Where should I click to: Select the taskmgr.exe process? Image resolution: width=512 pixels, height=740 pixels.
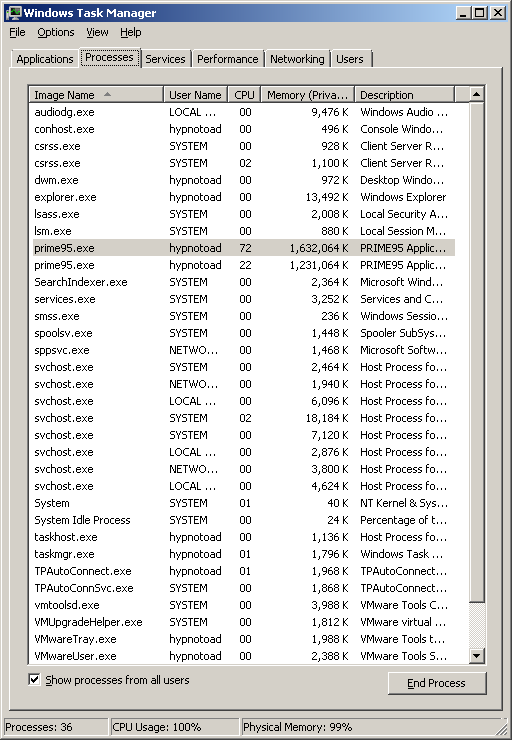point(243,554)
